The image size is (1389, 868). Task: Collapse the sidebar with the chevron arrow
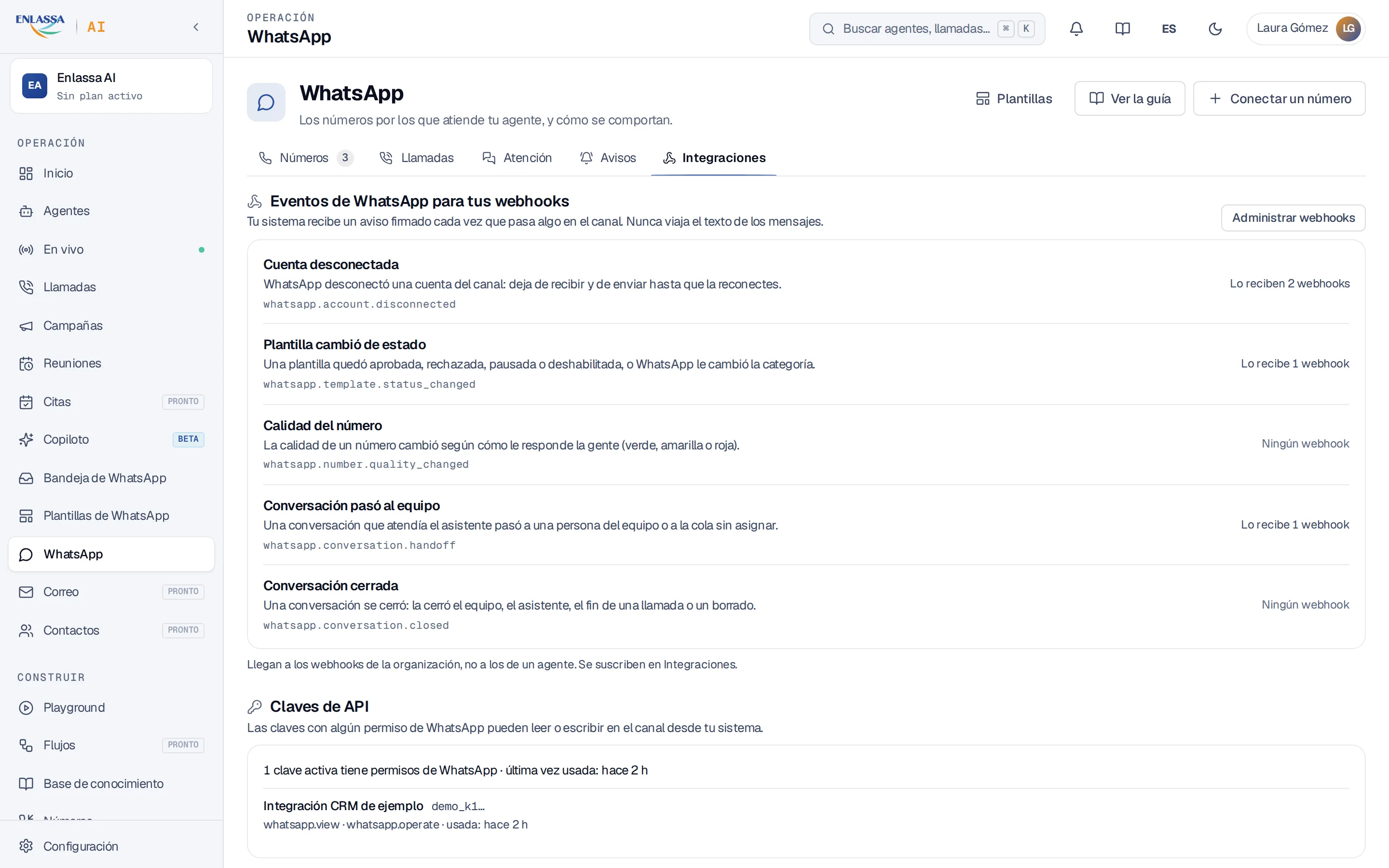point(196,27)
